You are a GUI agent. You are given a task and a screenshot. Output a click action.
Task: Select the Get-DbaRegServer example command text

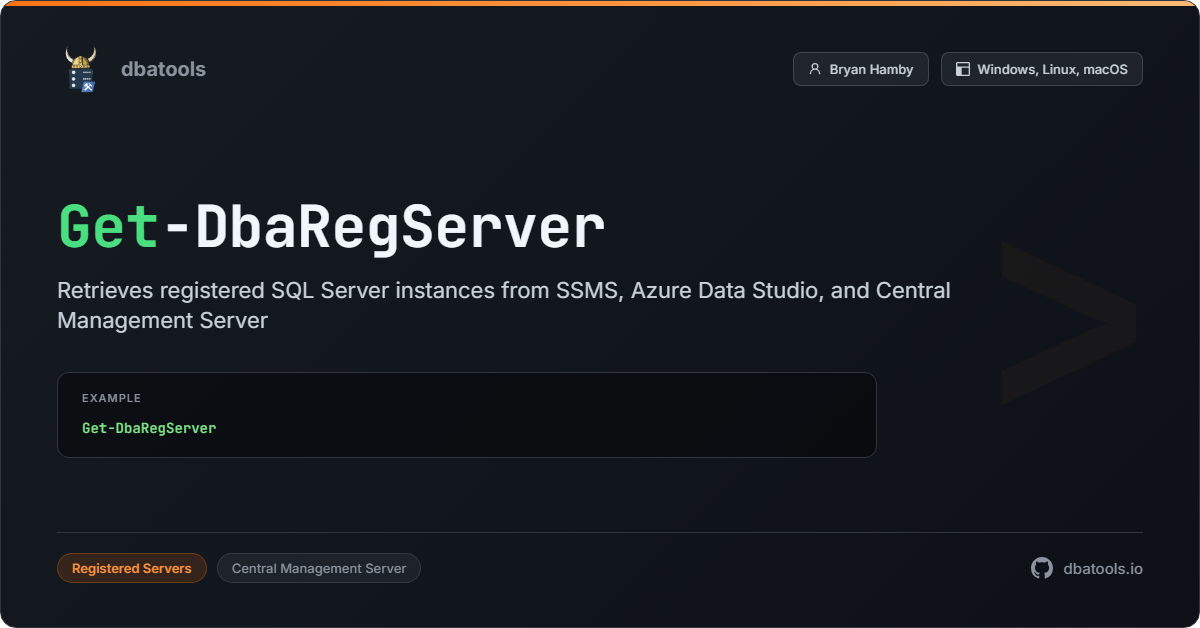pos(149,428)
